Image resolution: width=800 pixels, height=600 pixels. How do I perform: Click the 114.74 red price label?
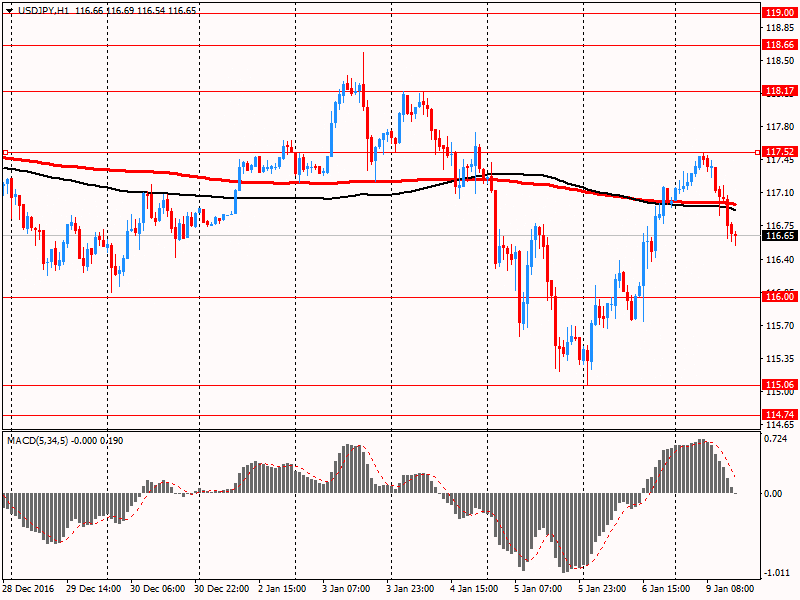(779, 414)
